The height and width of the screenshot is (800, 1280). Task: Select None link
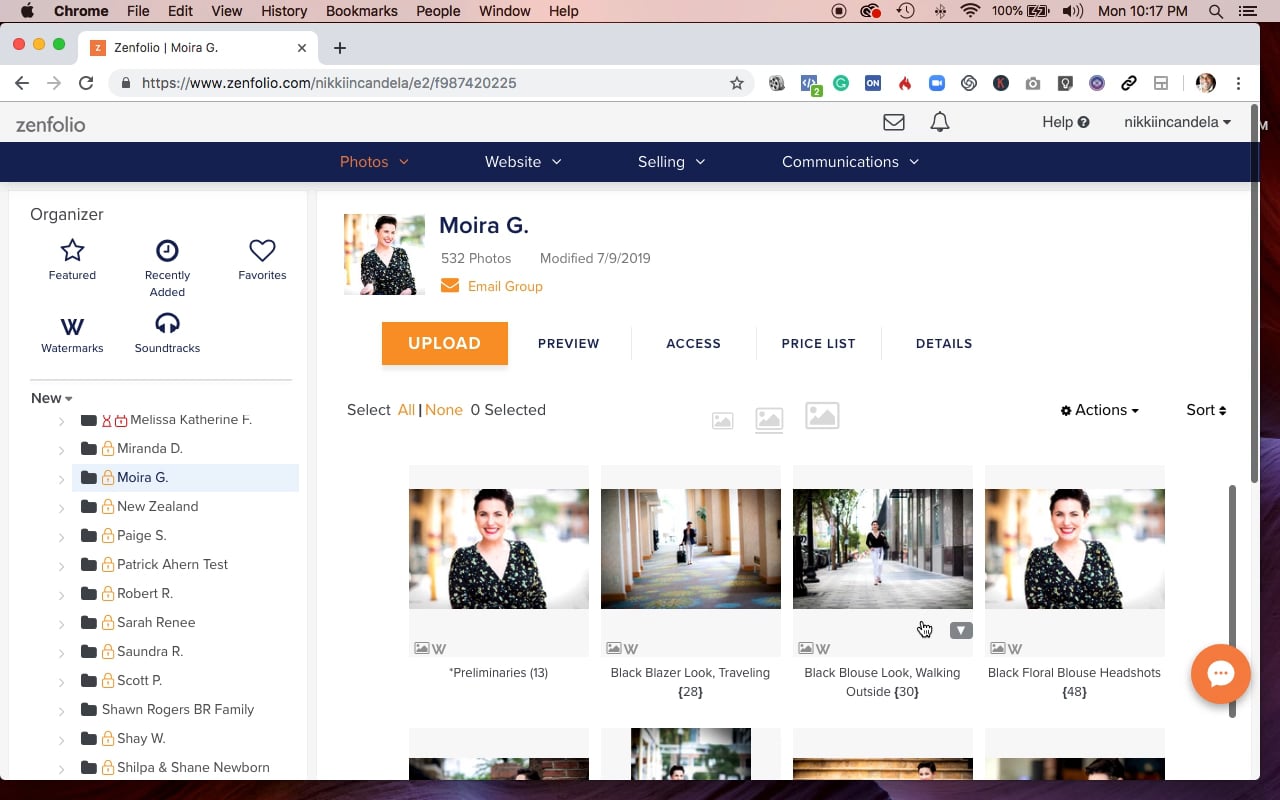click(x=444, y=410)
